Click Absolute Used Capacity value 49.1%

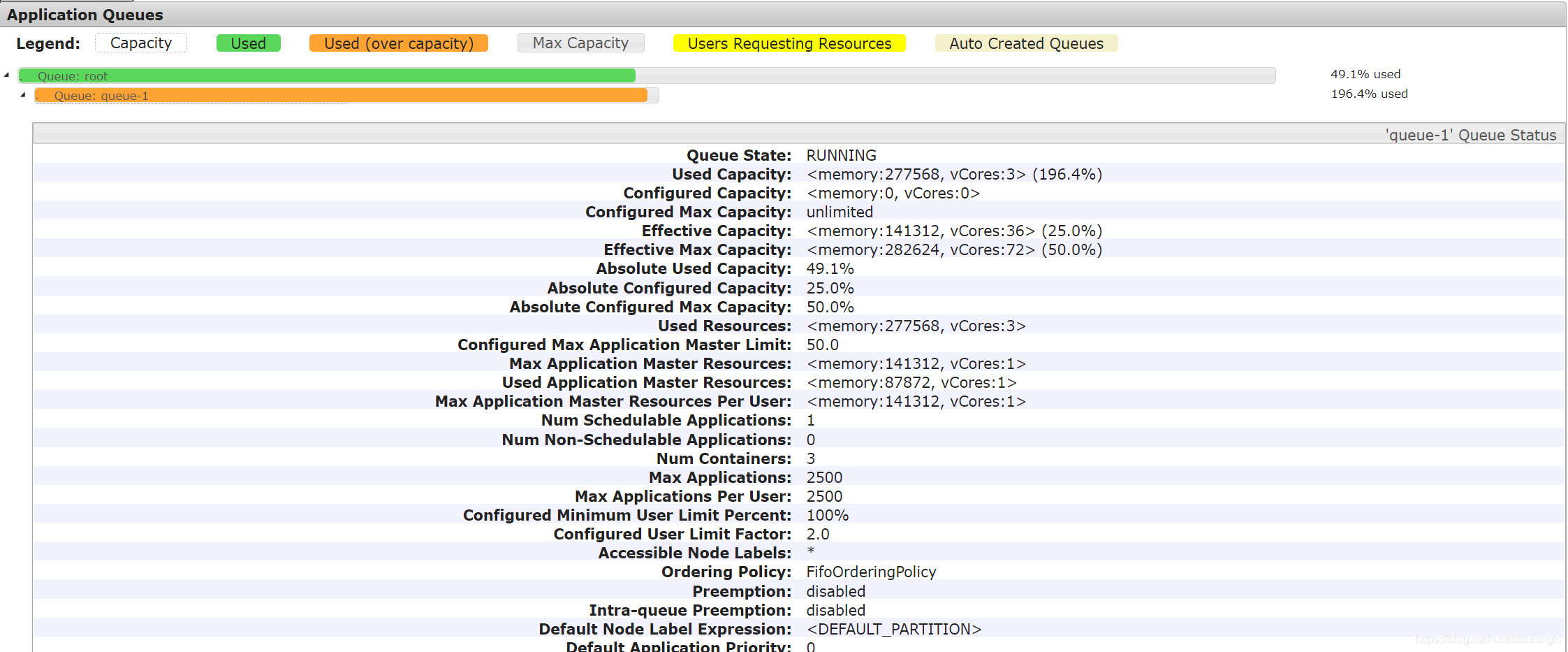(x=830, y=268)
